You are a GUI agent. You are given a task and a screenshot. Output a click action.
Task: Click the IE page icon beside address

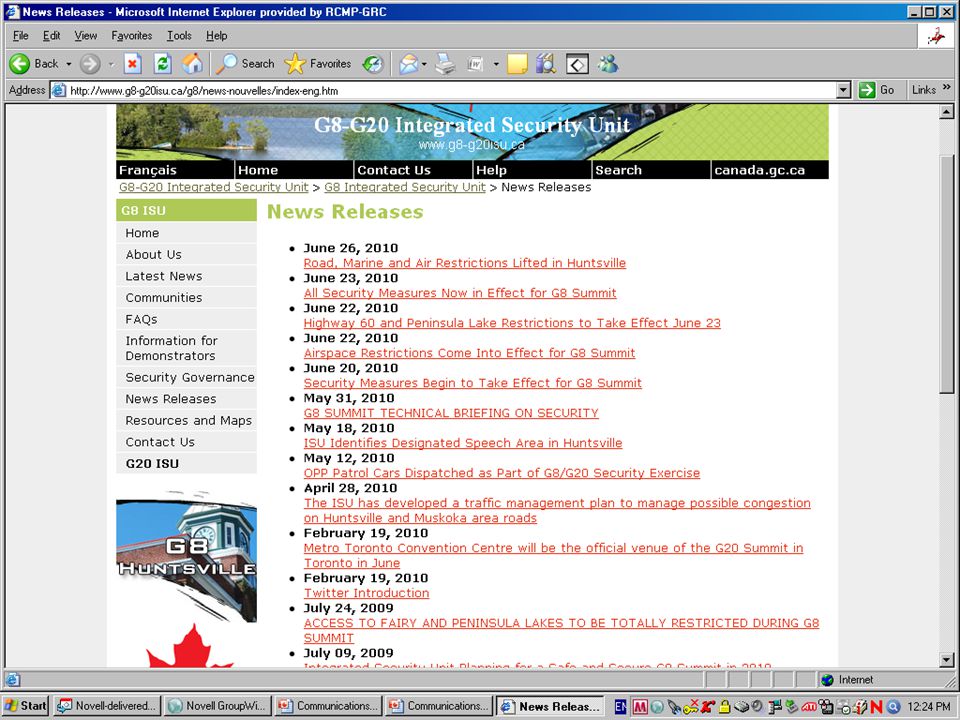[59, 91]
